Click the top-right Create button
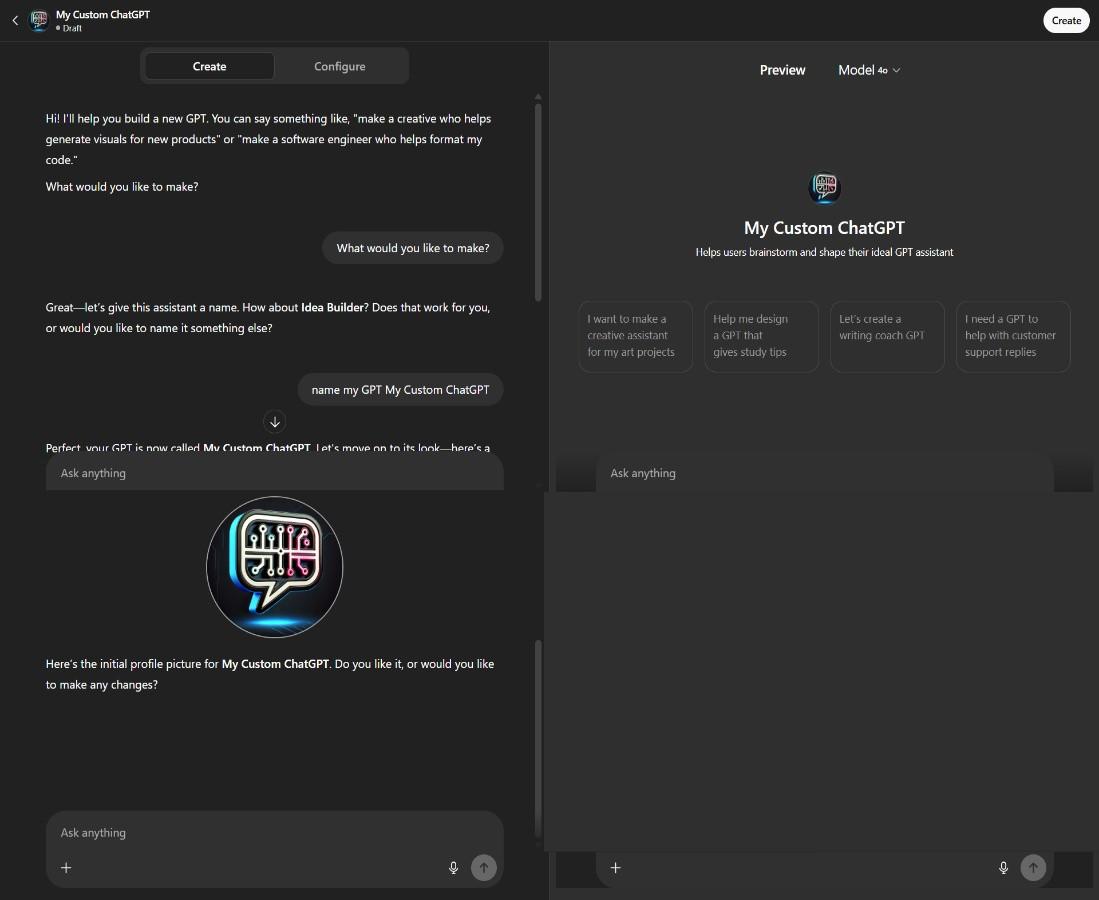The image size is (1099, 900). pyautogui.click(x=1066, y=20)
